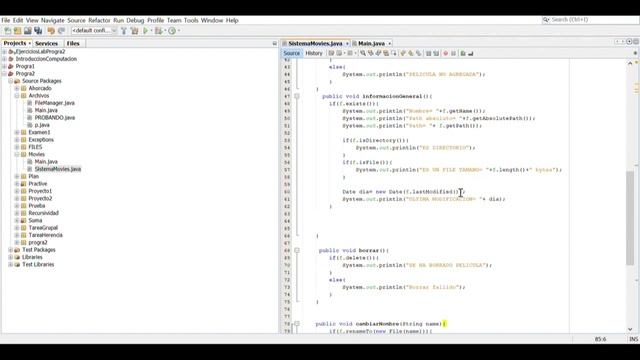The width and height of the screenshot is (640, 360).
Task: Run the project with the green play icon
Action: click(145, 31)
